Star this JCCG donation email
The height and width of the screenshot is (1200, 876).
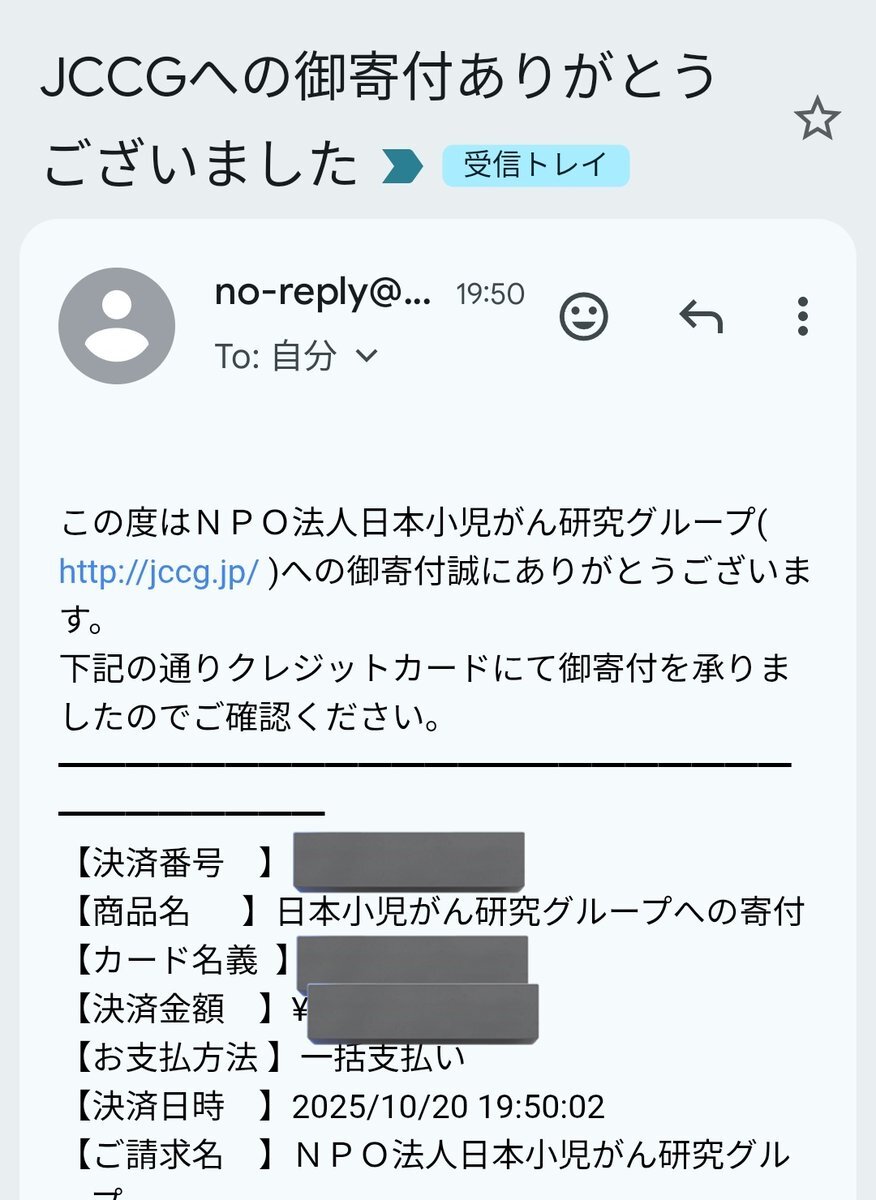pyautogui.click(x=817, y=121)
